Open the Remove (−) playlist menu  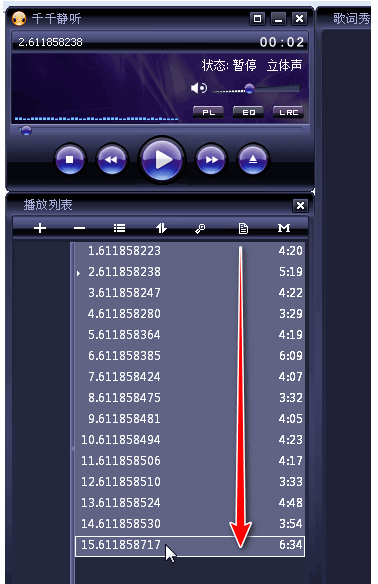tap(79, 228)
